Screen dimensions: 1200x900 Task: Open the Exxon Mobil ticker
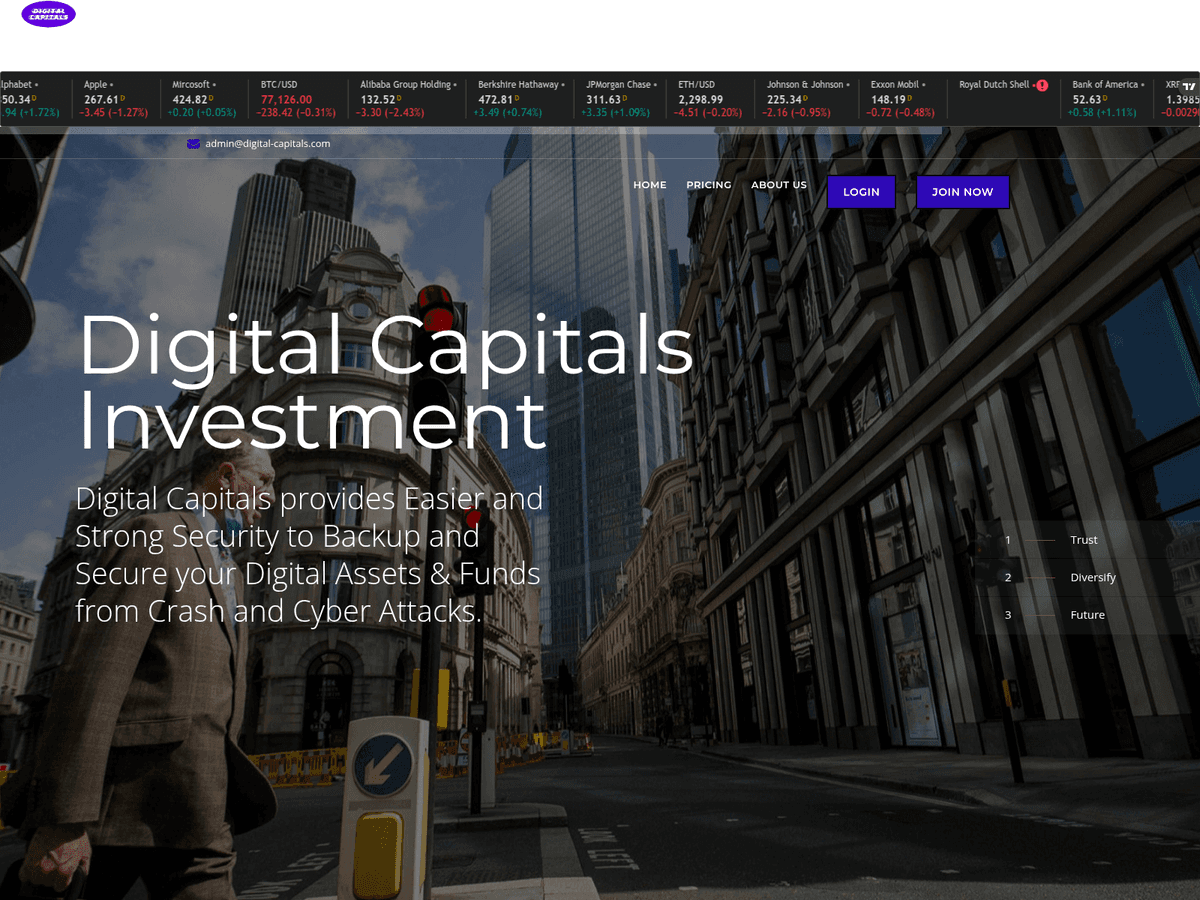[903, 99]
